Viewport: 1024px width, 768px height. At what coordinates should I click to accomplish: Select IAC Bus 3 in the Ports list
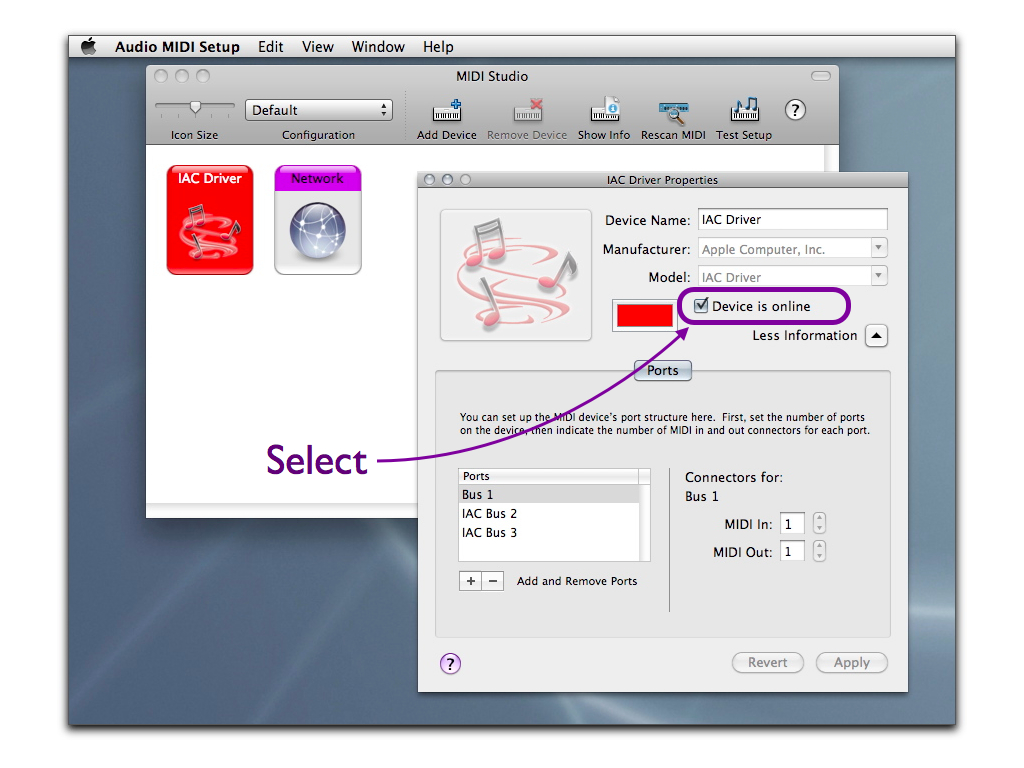[549, 532]
